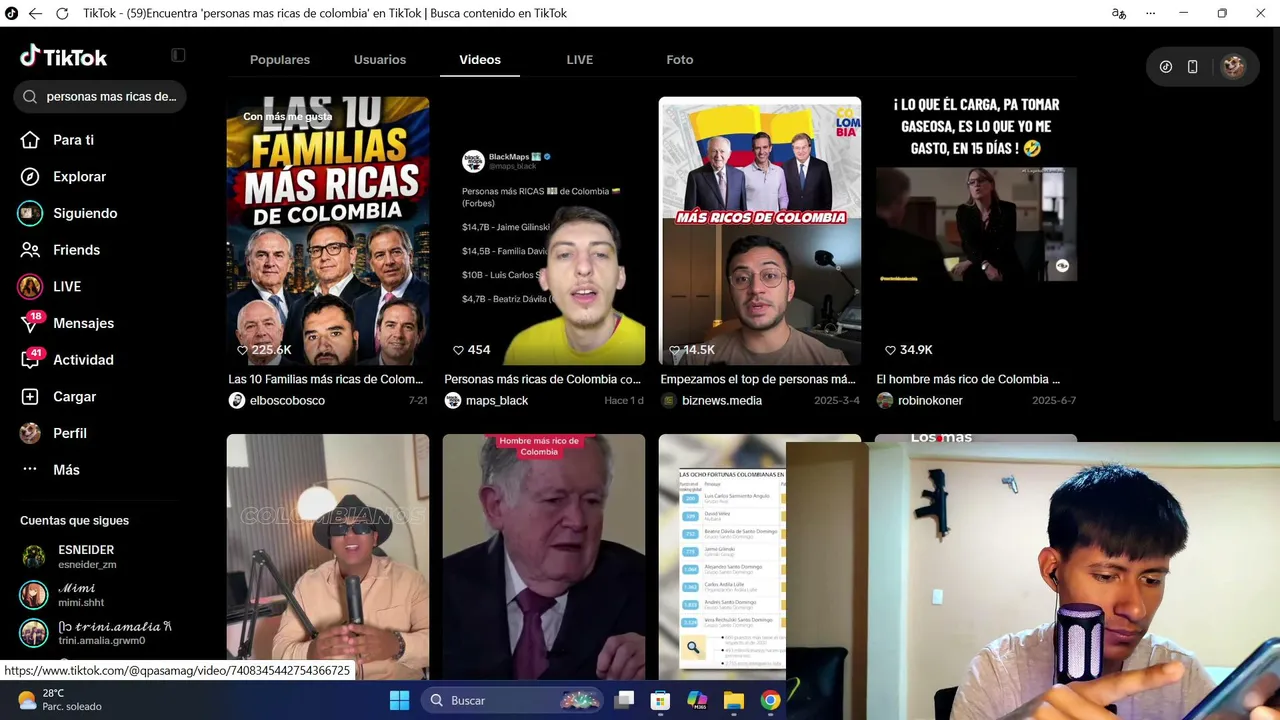Play the 'Las 10 Familias más ricas' video
Viewport: 1280px width, 720px height.
pyautogui.click(x=328, y=231)
